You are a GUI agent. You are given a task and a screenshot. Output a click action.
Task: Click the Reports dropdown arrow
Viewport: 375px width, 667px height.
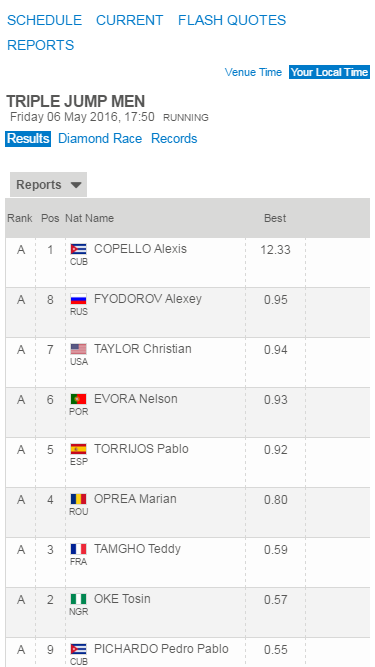click(x=76, y=185)
